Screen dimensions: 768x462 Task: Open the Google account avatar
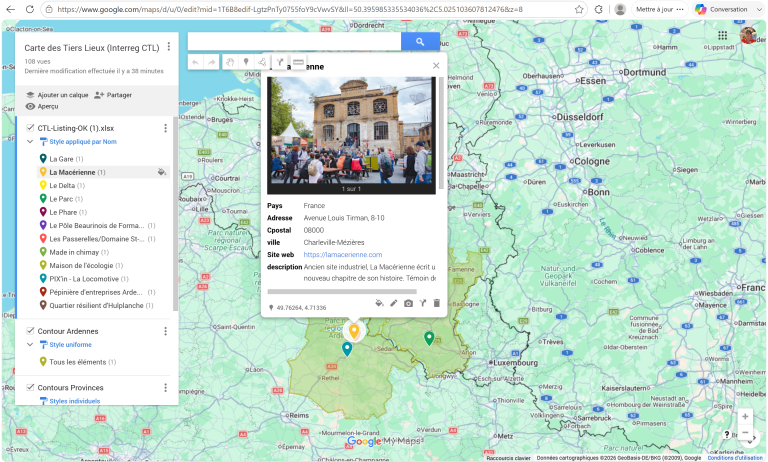click(x=748, y=35)
